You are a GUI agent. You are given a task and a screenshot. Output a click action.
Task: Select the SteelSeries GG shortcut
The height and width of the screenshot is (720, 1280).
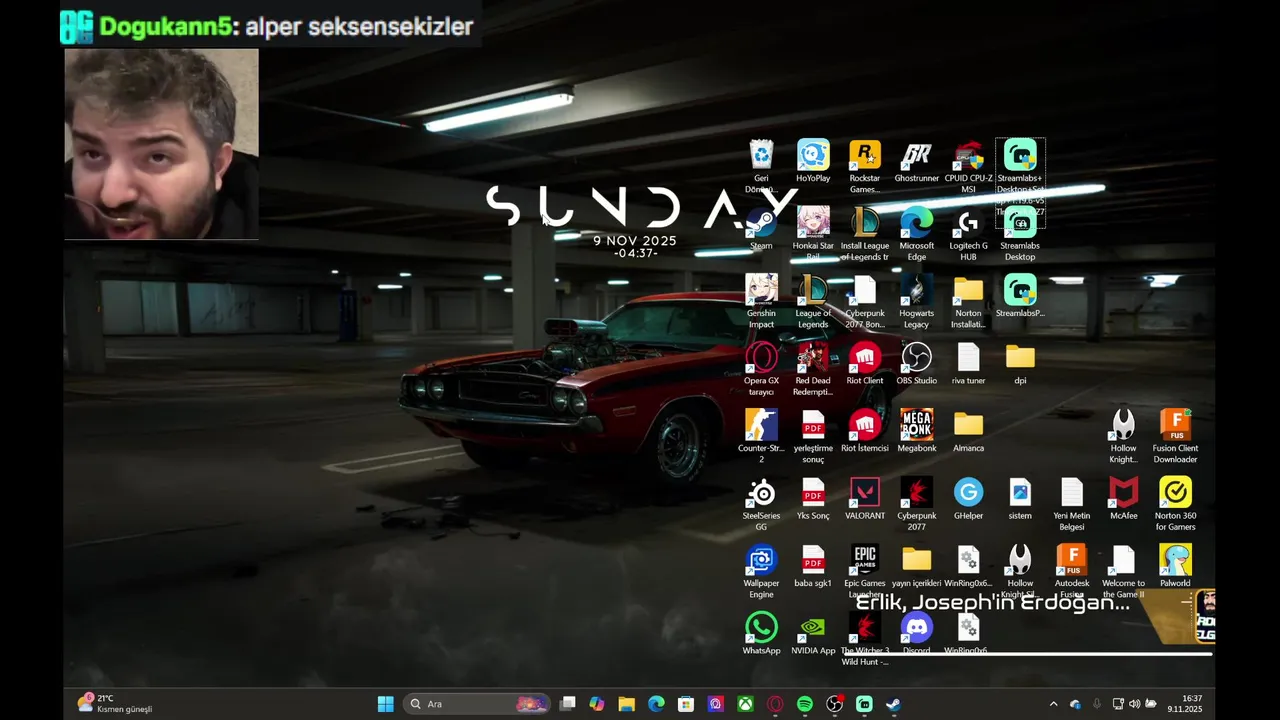click(x=761, y=504)
